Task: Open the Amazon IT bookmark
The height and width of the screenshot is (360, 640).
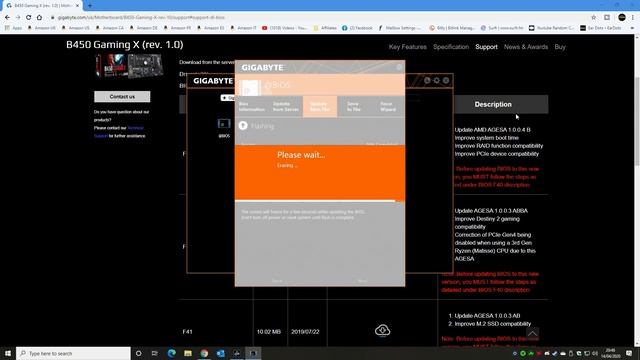Action: point(244,28)
